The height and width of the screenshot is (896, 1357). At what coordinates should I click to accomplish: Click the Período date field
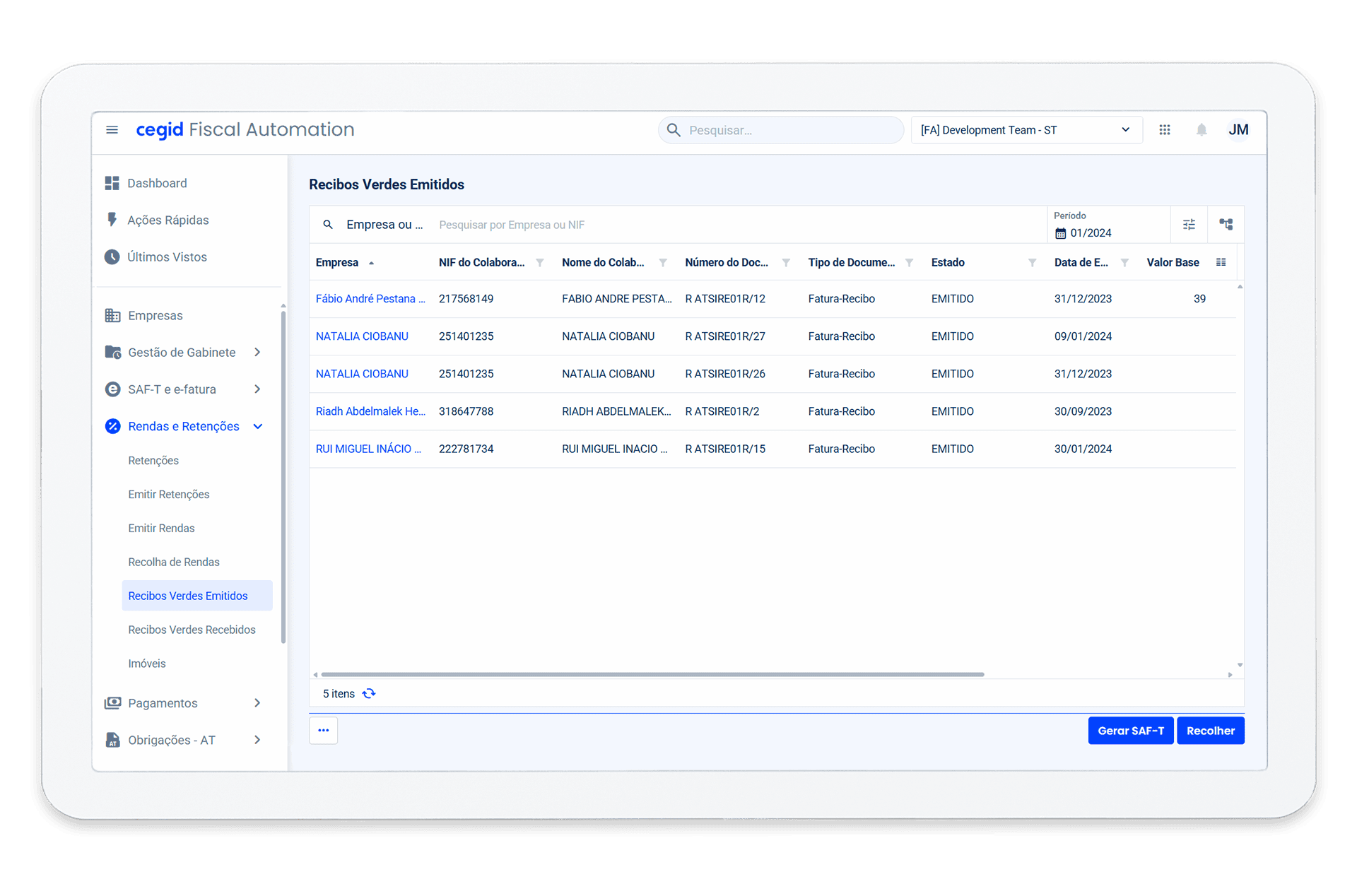(1091, 233)
